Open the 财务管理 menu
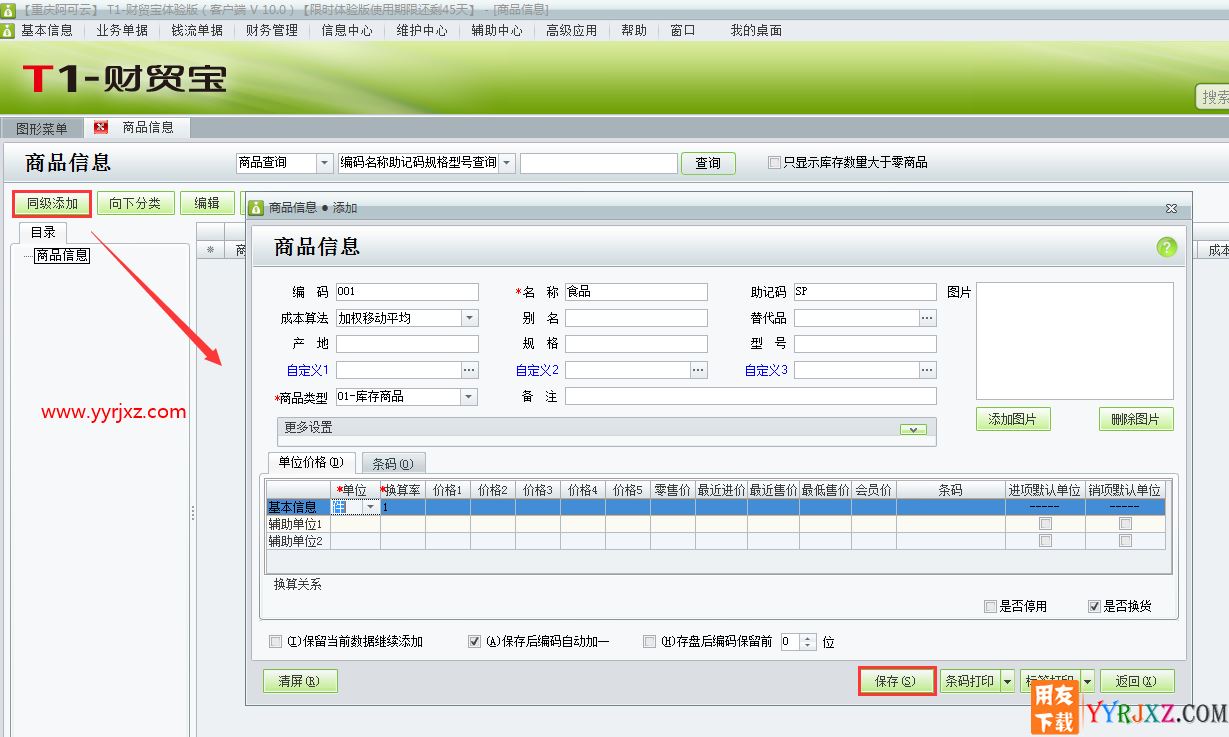 pos(272,30)
